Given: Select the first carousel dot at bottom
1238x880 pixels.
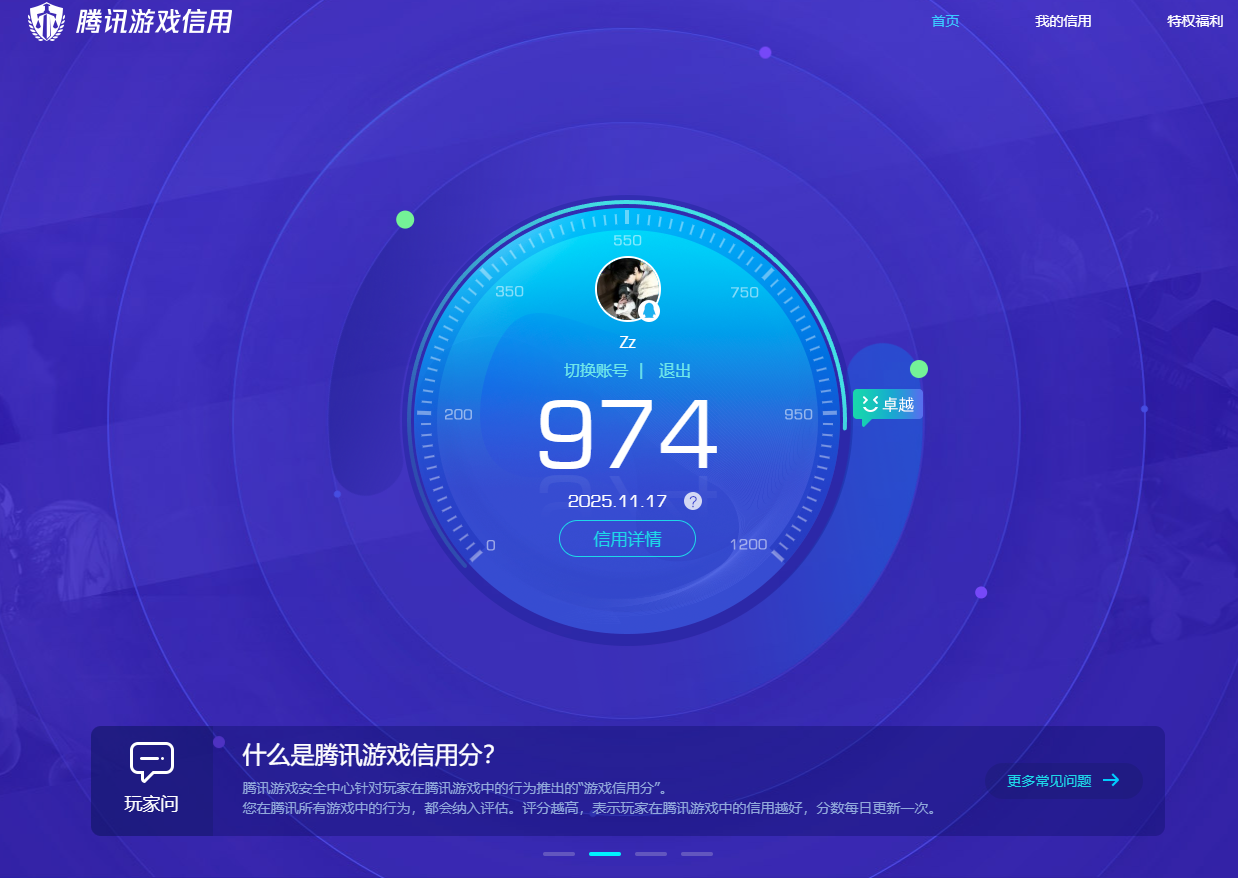Looking at the screenshot, I should [558, 854].
